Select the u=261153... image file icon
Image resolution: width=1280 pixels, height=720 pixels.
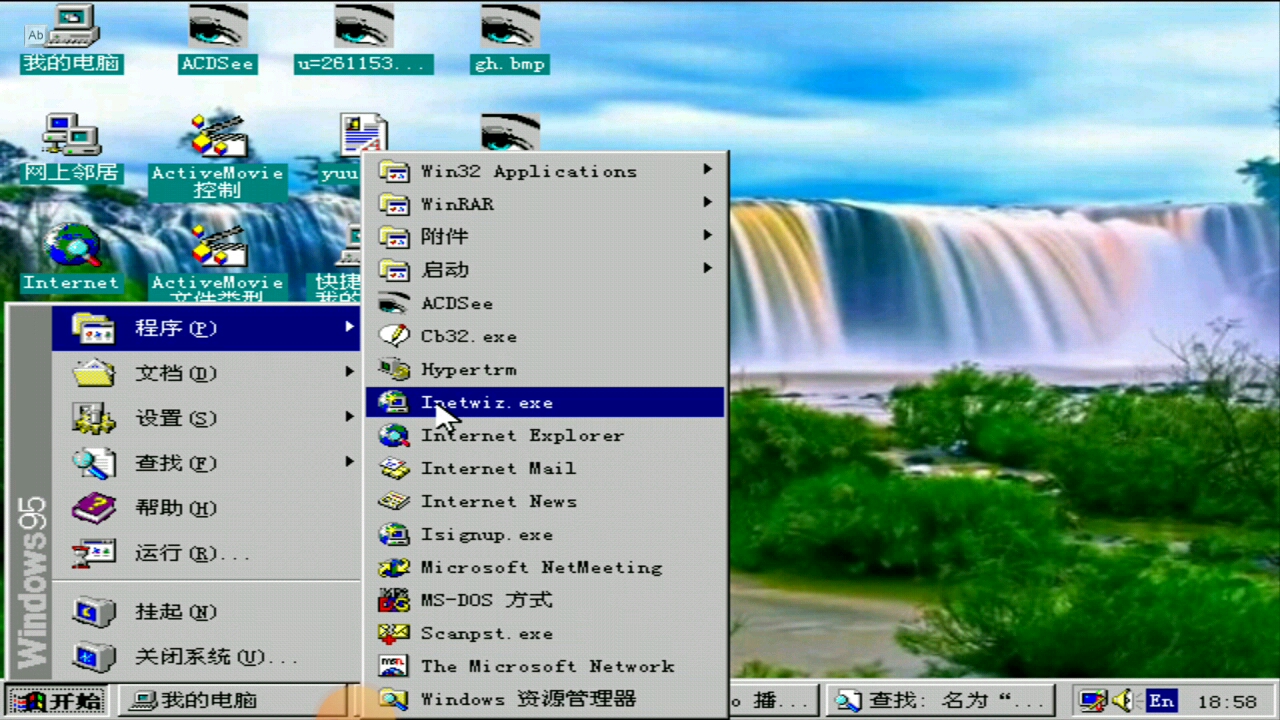pos(364,38)
